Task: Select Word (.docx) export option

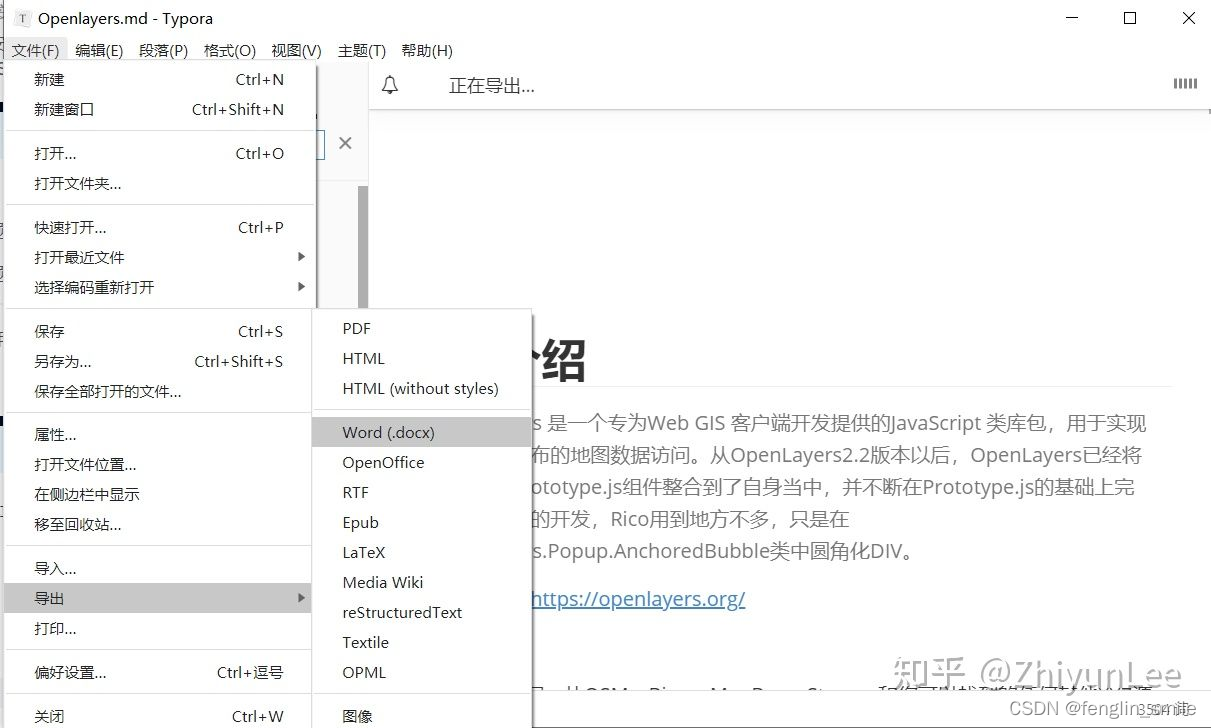Action: coord(422,432)
